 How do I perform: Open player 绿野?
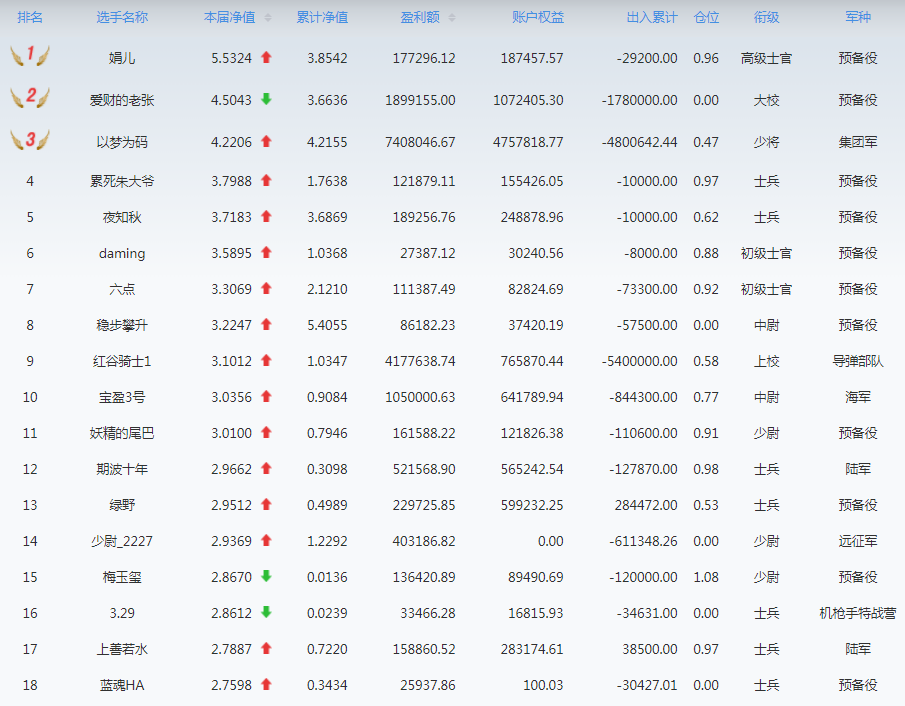[x=122, y=505]
